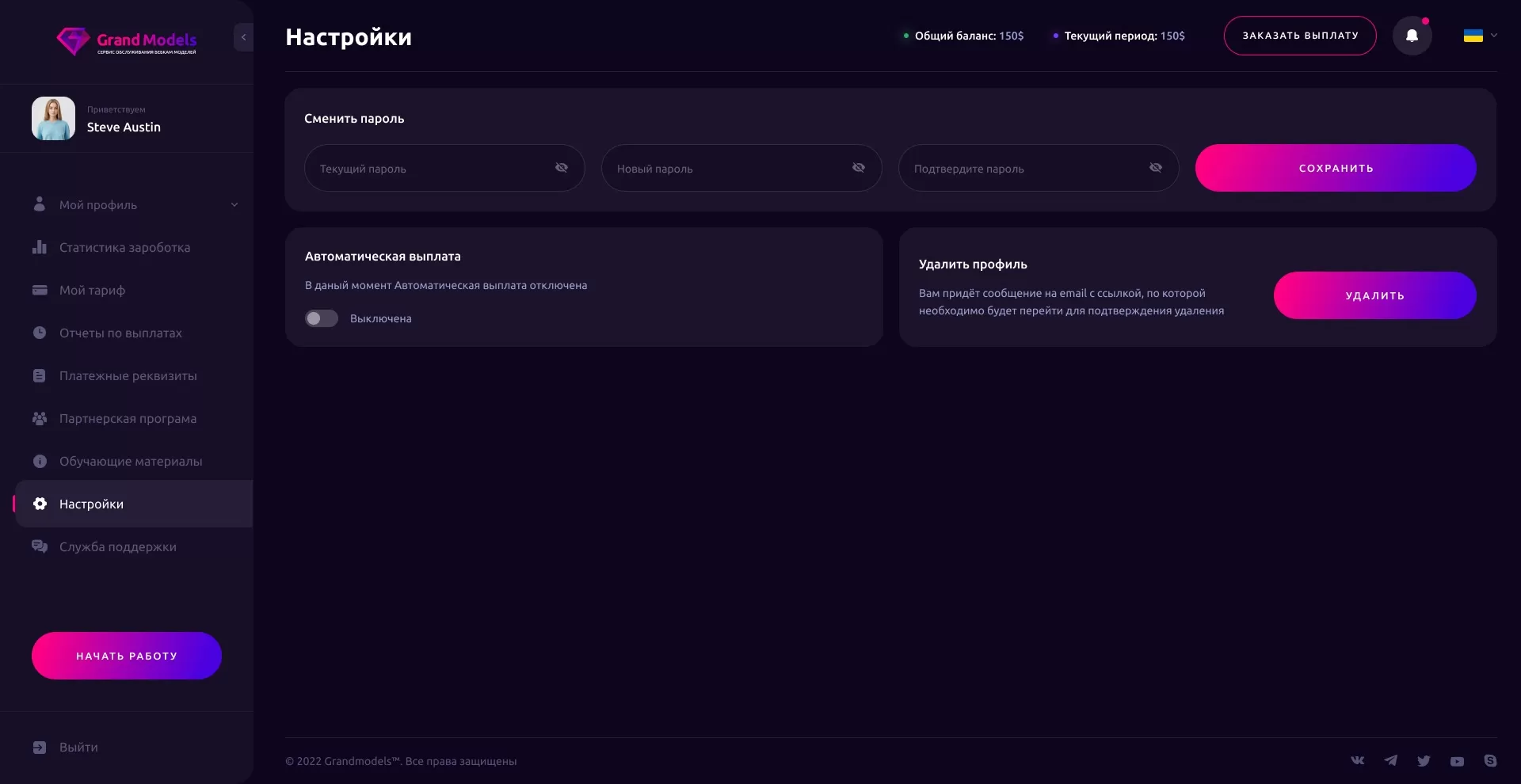Viewport: 1521px width, 784px height.
Task: Open the VK social icon
Action: (1357, 760)
